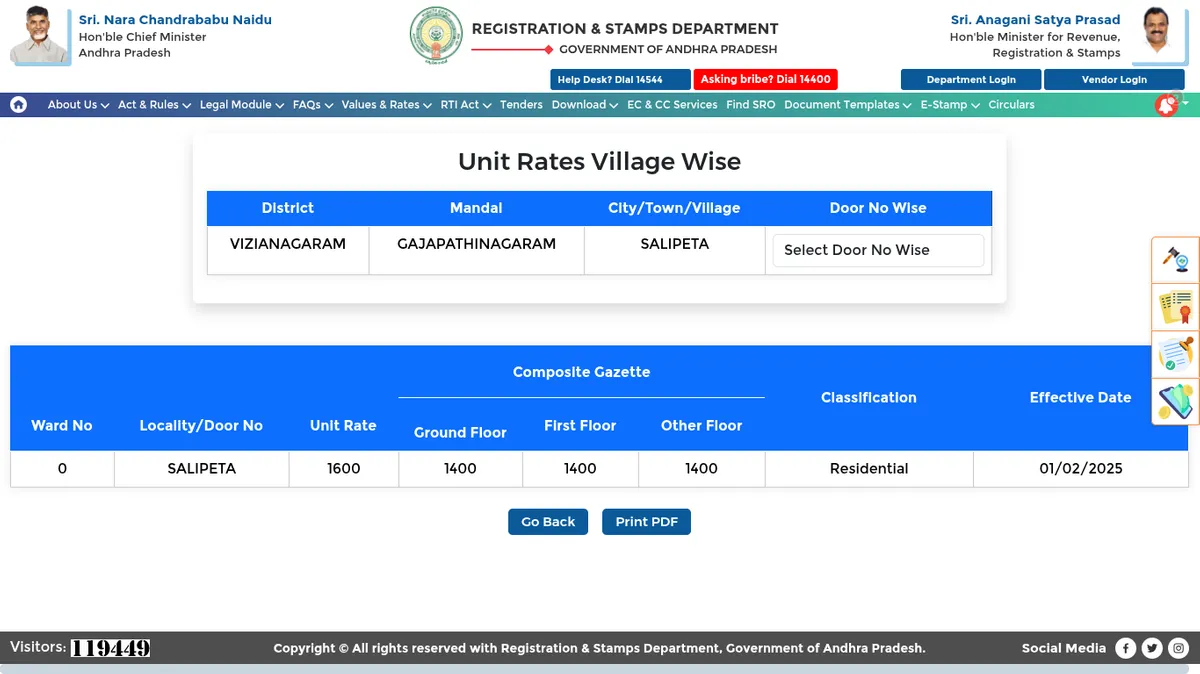Click the Twitter icon next to Social Media
Image resolution: width=1200 pixels, height=674 pixels.
point(1152,648)
